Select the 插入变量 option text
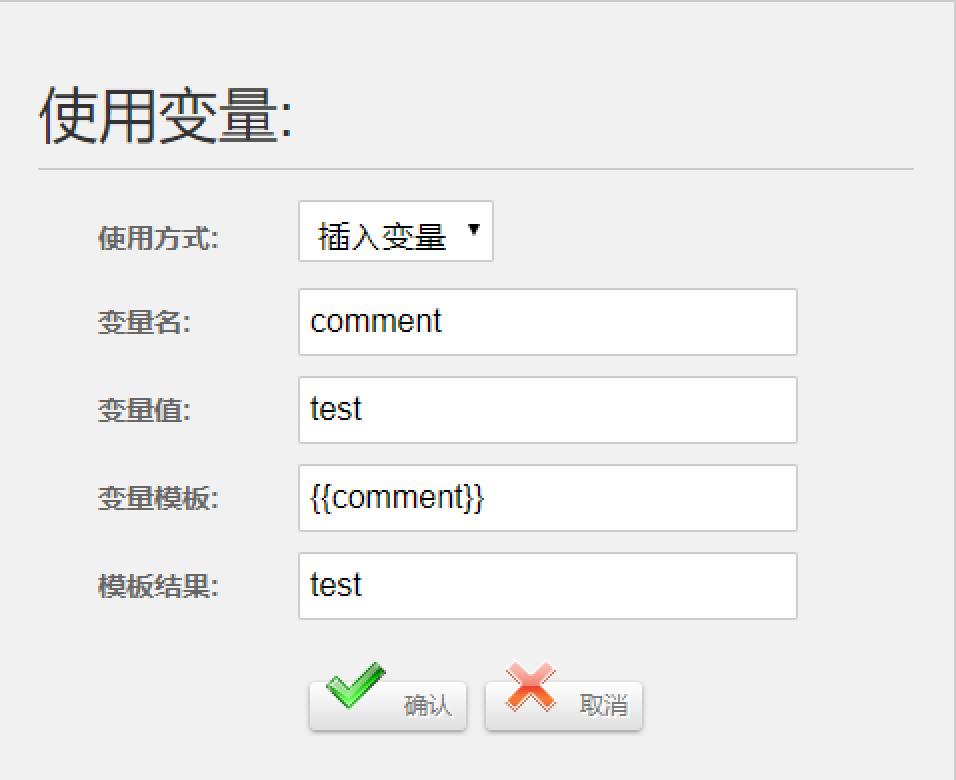This screenshot has height=780, width=956. click(382, 236)
